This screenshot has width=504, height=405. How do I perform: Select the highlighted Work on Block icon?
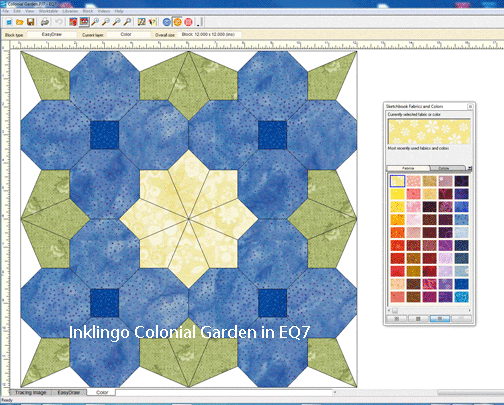[x=84, y=22]
